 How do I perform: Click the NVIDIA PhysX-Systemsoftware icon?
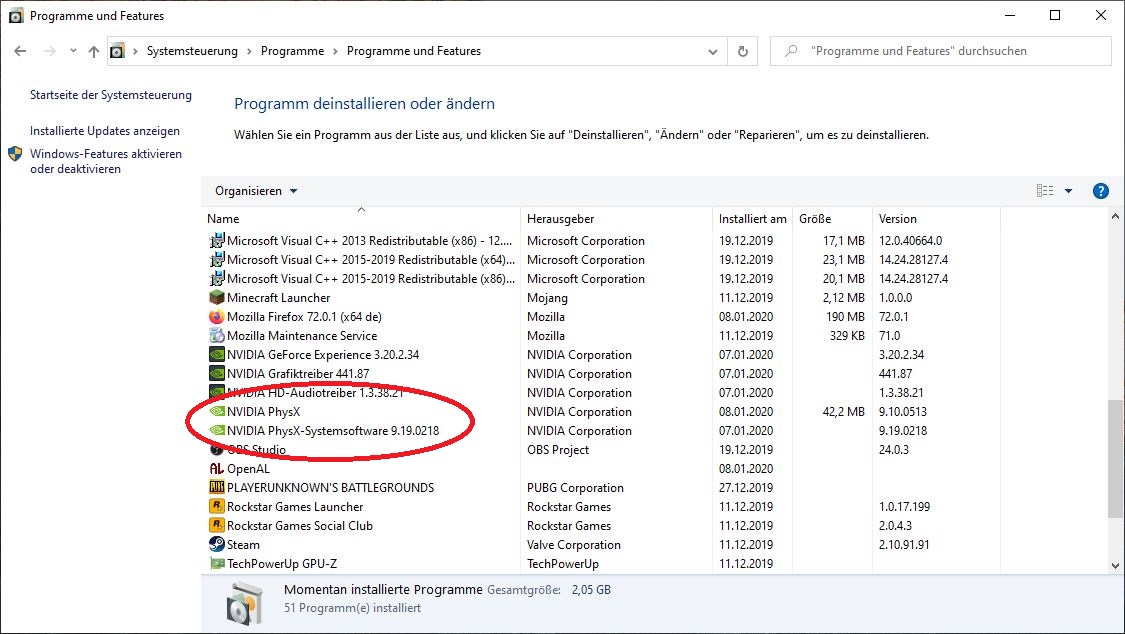click(217, 430)
